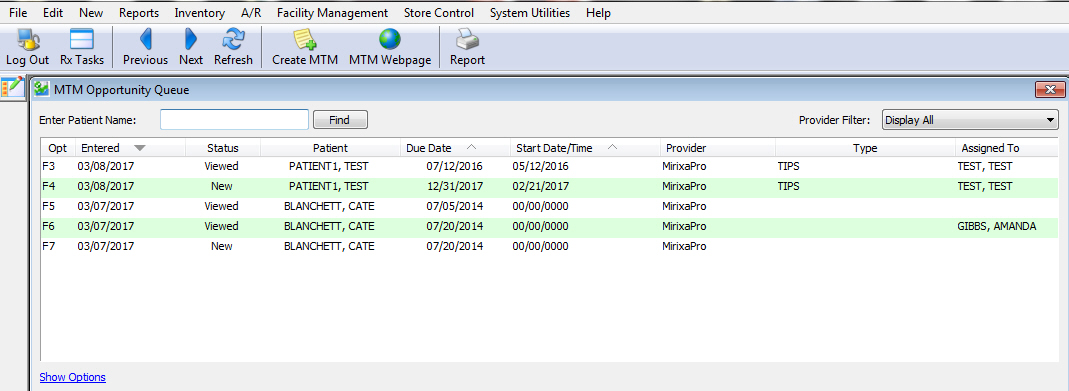Open the Edit menu
Image resolution: width=1069 pixels, height=391 pixels.
[53, 13]
